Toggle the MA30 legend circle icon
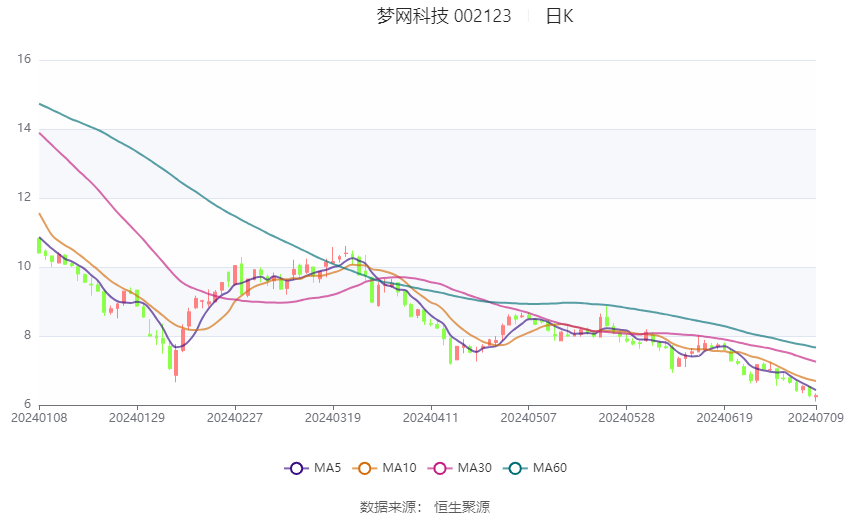Screen dimensions: 850x517 click(x=440, y=468)
